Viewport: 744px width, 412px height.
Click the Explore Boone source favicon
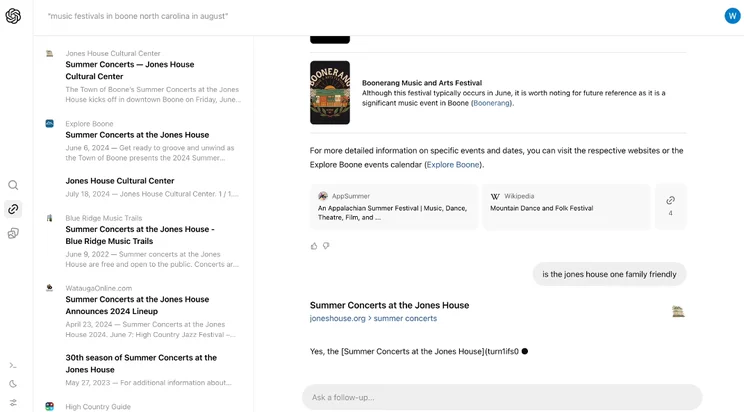tap(49, 123)
